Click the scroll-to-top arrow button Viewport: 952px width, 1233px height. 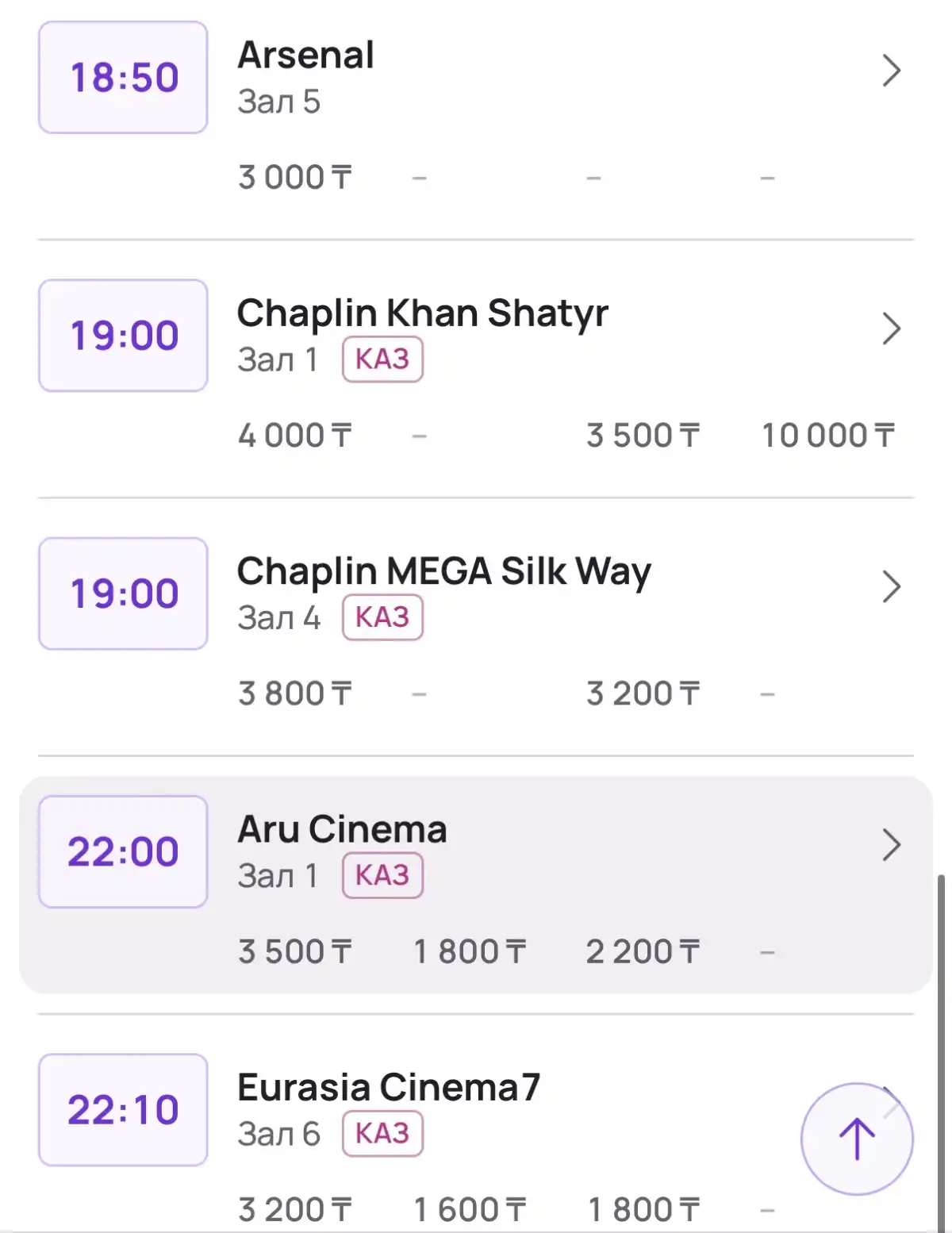pos(857,1138)
